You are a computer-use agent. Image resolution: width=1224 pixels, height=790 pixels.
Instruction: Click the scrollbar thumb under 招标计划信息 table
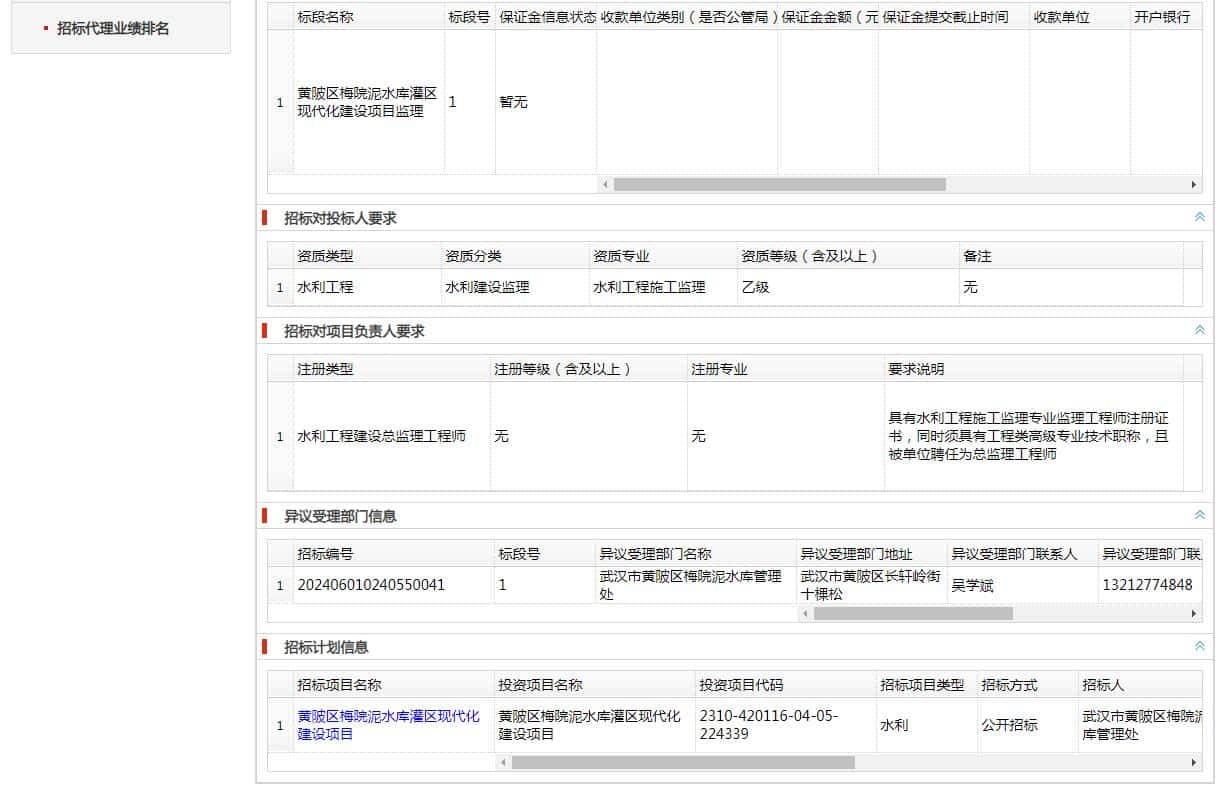682,762
